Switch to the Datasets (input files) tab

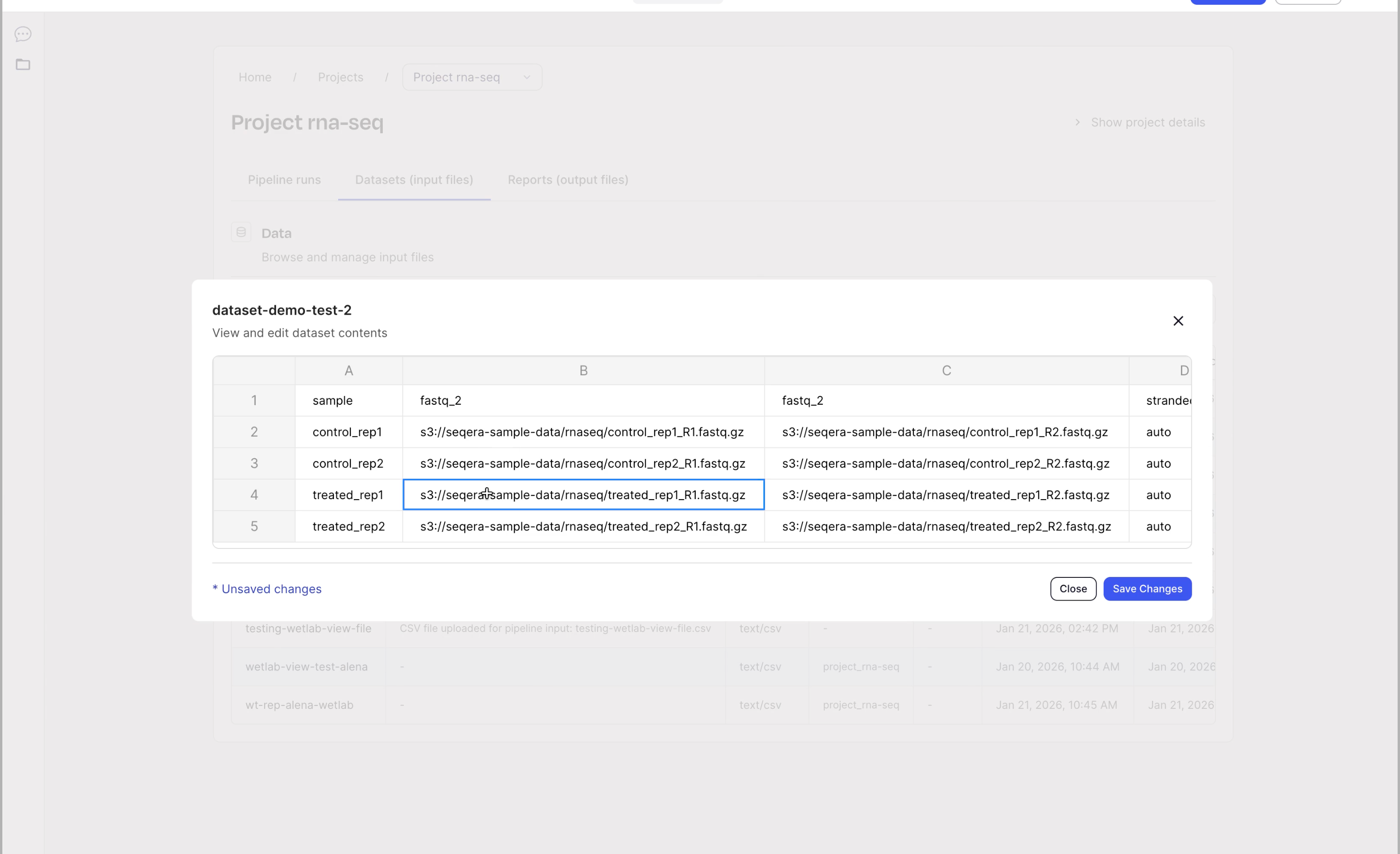tap(414, 180)
